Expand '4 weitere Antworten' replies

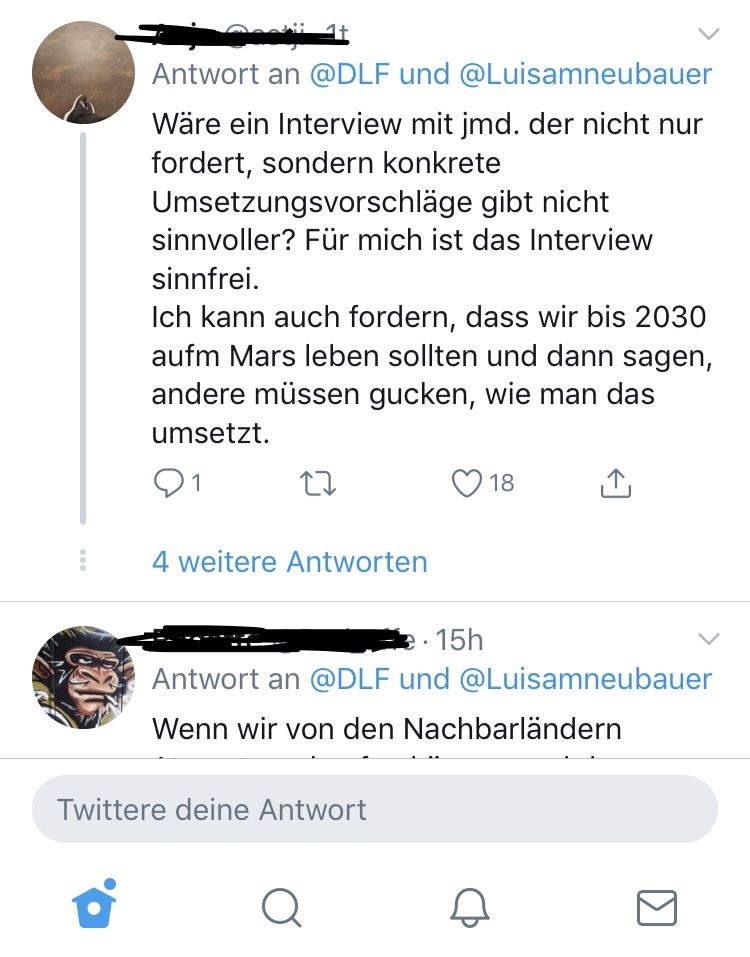289,562
